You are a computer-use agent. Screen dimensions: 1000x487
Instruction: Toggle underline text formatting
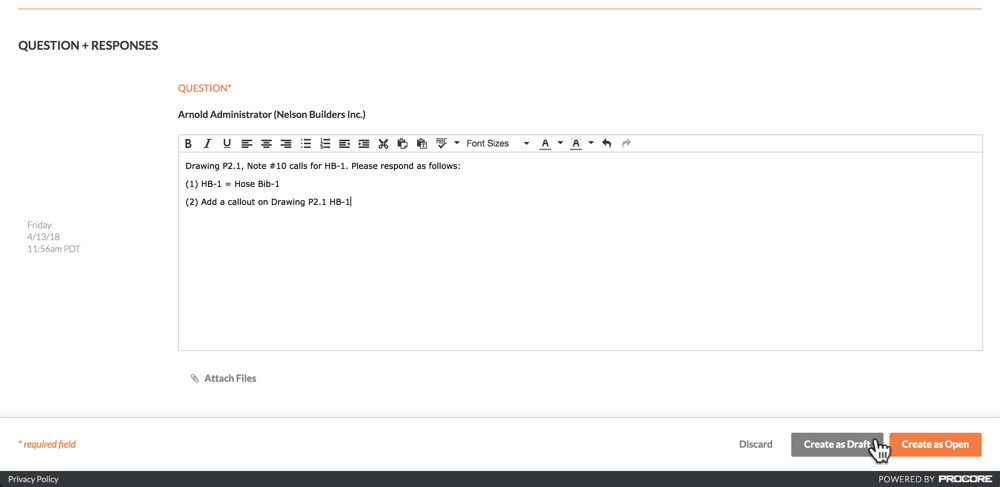pos(227,144)
